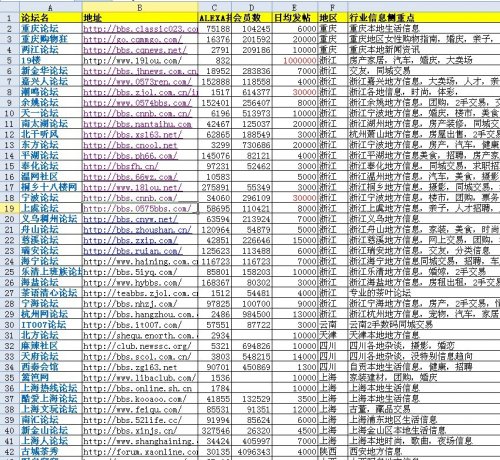This screenshot has height=460, width=500.
Task: Click ALEXA value 327546
Action: click(216, 431)
